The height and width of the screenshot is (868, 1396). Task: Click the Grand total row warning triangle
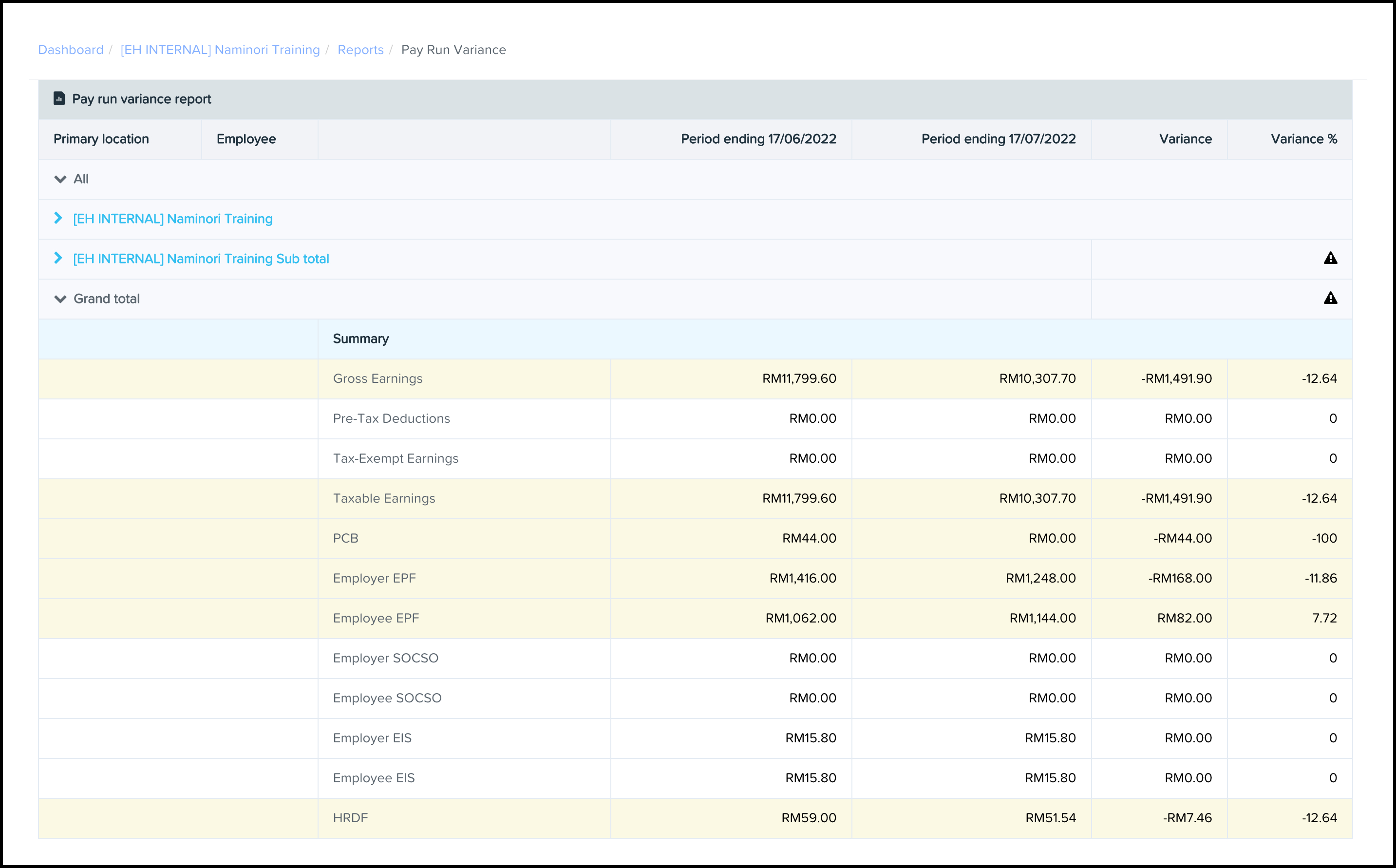[x=1330, y=299]
